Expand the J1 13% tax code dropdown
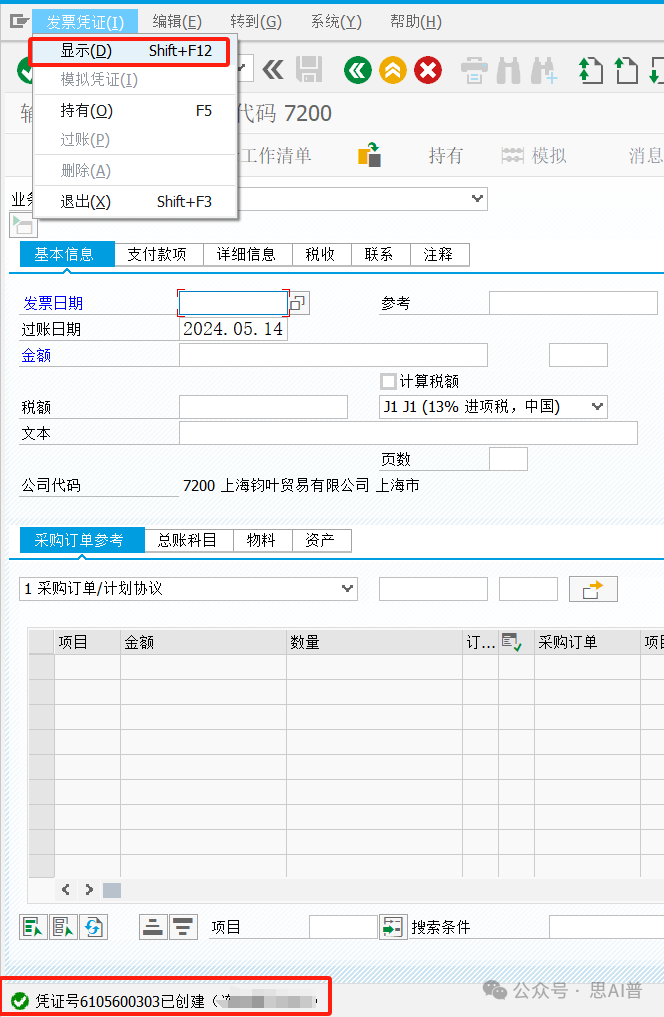This screenshot has height=1017, width=664. click(597, 406)
